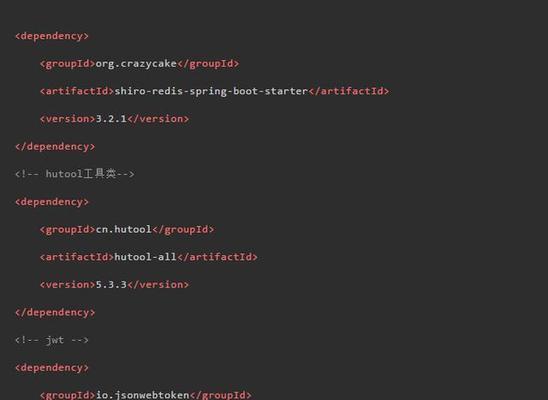Click closing artifactId tag after shiro-redis-spring-boot-starter
This screenshot has width=548, height=400.
(349, 91)
